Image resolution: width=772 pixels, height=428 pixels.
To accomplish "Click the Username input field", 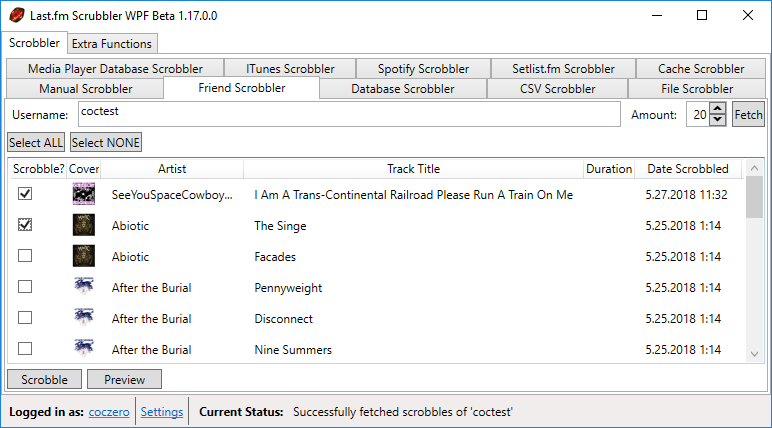I will (x=348, y=114).
